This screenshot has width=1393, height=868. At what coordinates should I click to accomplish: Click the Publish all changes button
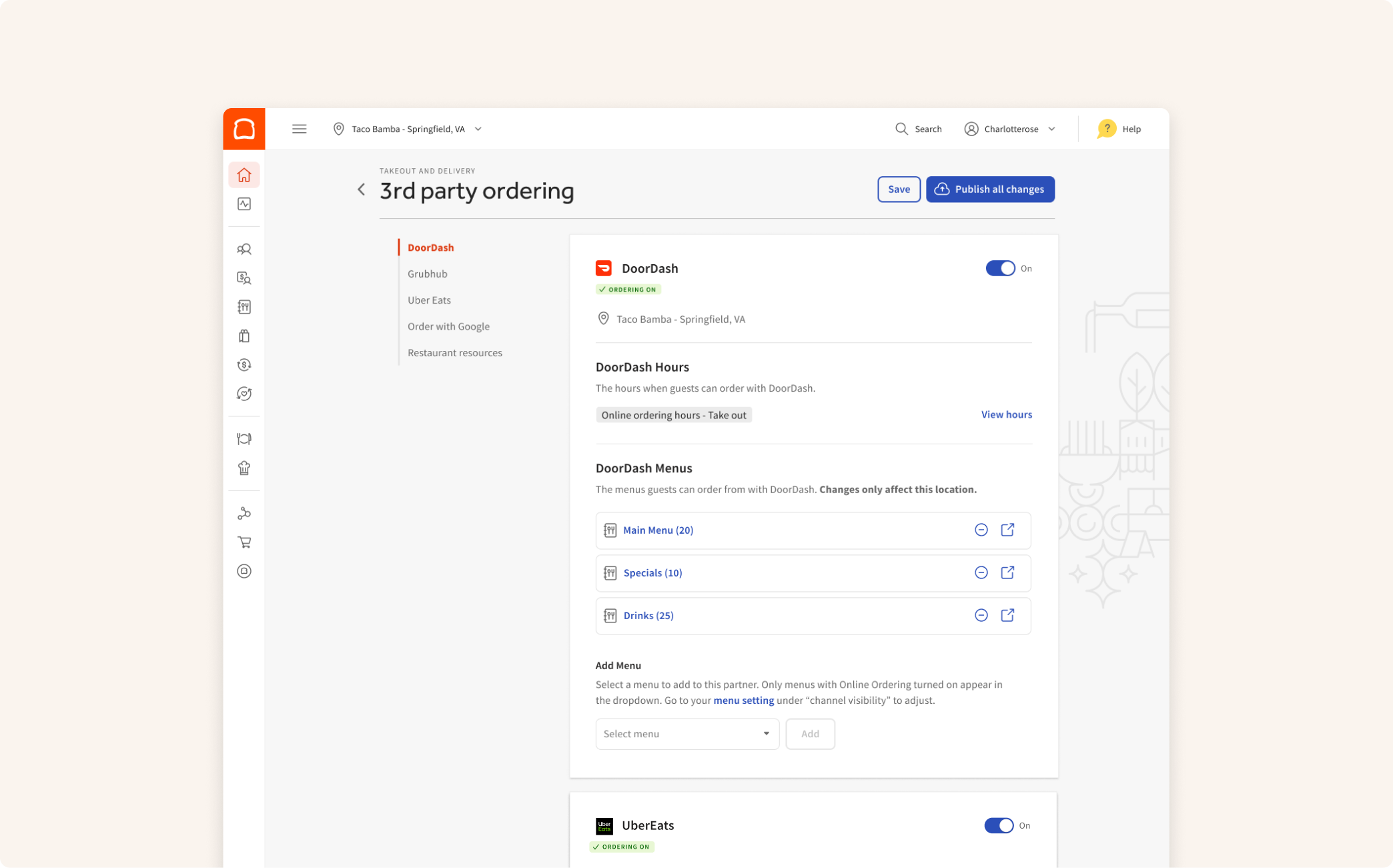(x=989, y=189)
